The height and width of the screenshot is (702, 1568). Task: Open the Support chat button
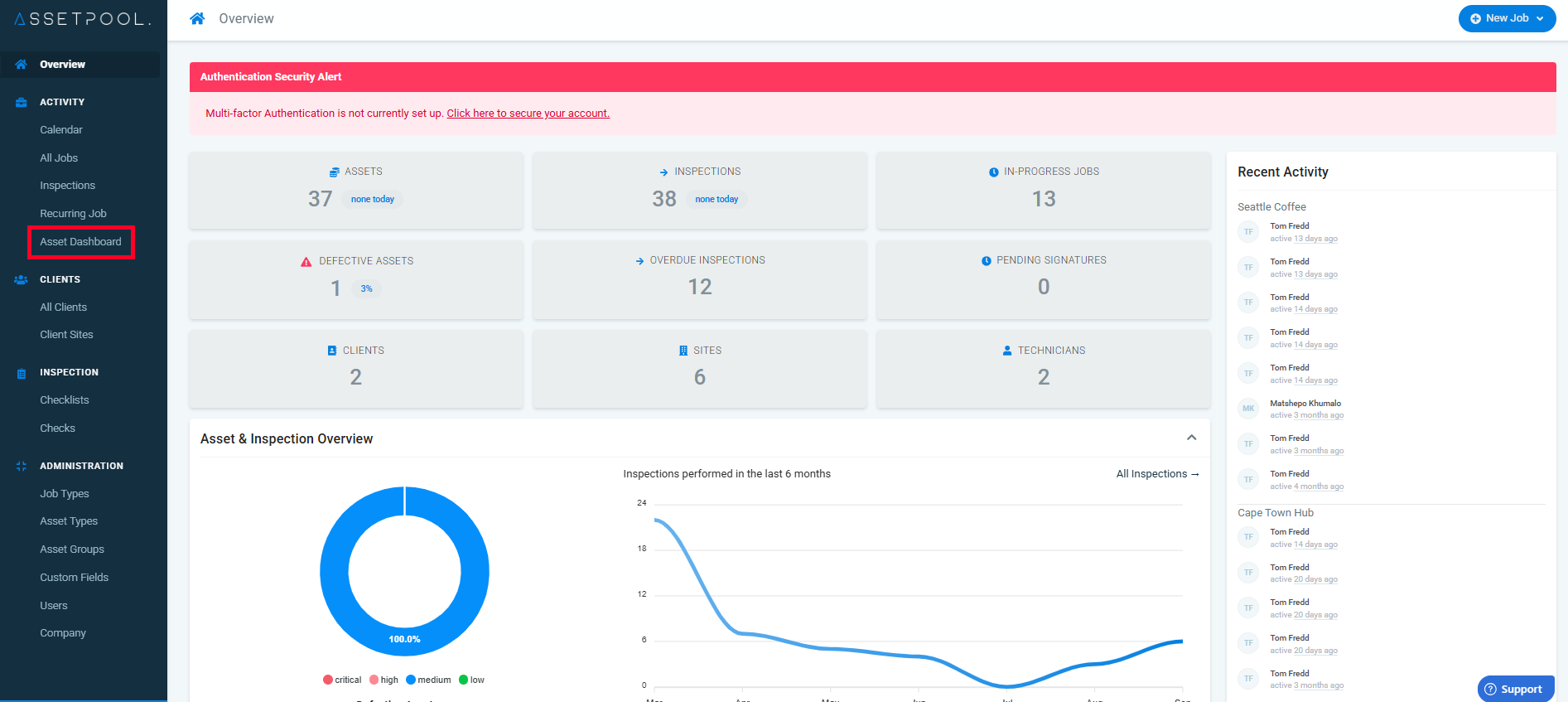(1516, 689)
